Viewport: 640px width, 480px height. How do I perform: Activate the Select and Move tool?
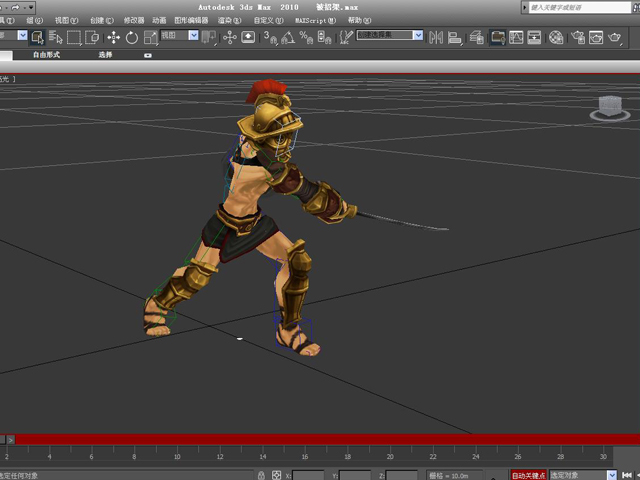(x=113, y=38)
